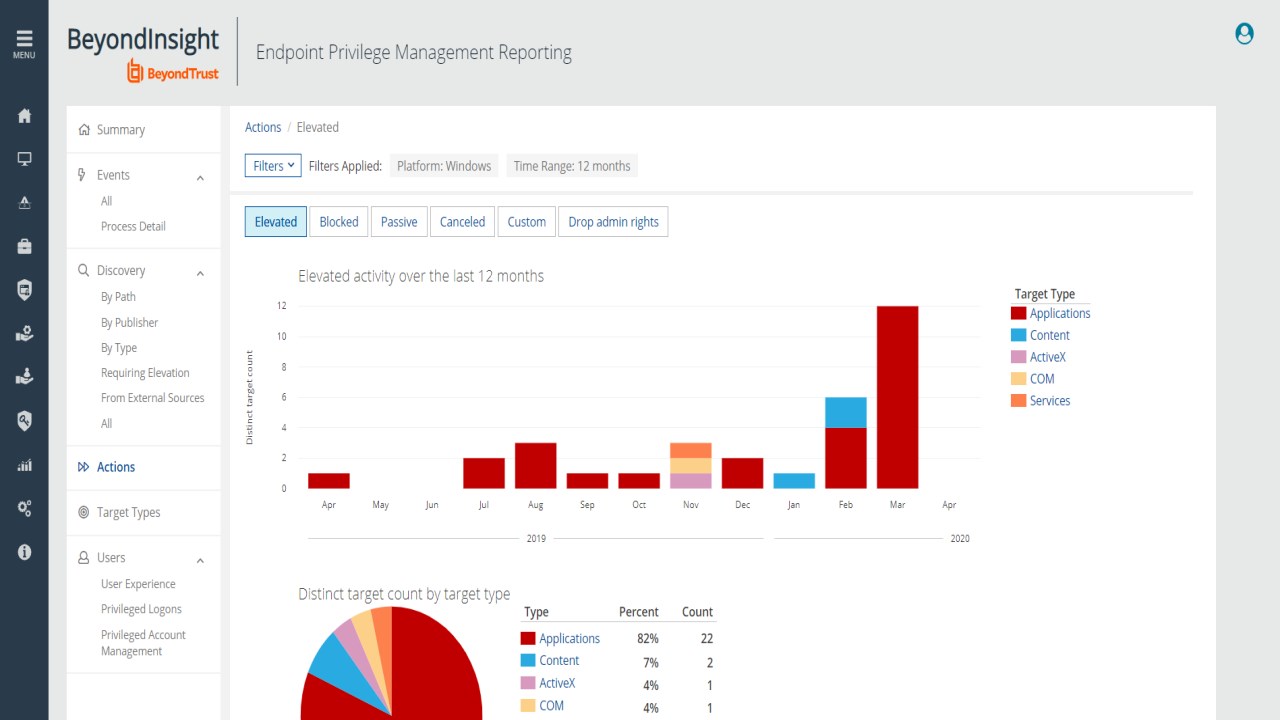Open the main hamburger MENU

pyautogui.click(x=24, y=43)
